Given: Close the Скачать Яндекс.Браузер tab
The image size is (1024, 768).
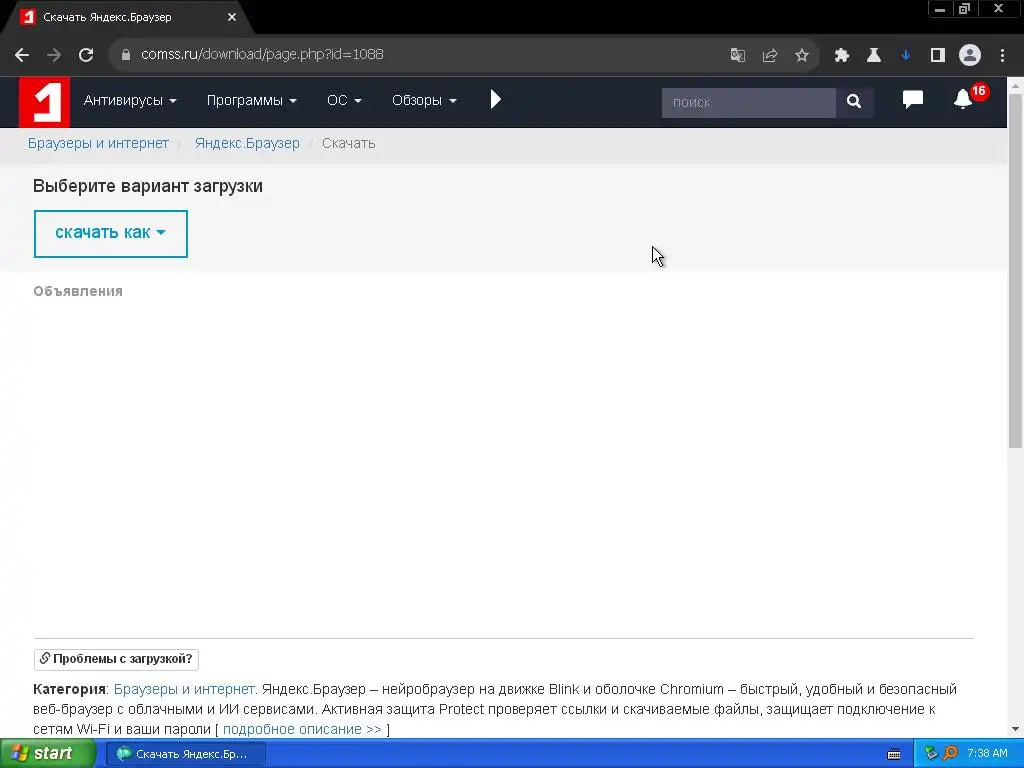Looking at the screenshot, I should (x=232, y=18).
